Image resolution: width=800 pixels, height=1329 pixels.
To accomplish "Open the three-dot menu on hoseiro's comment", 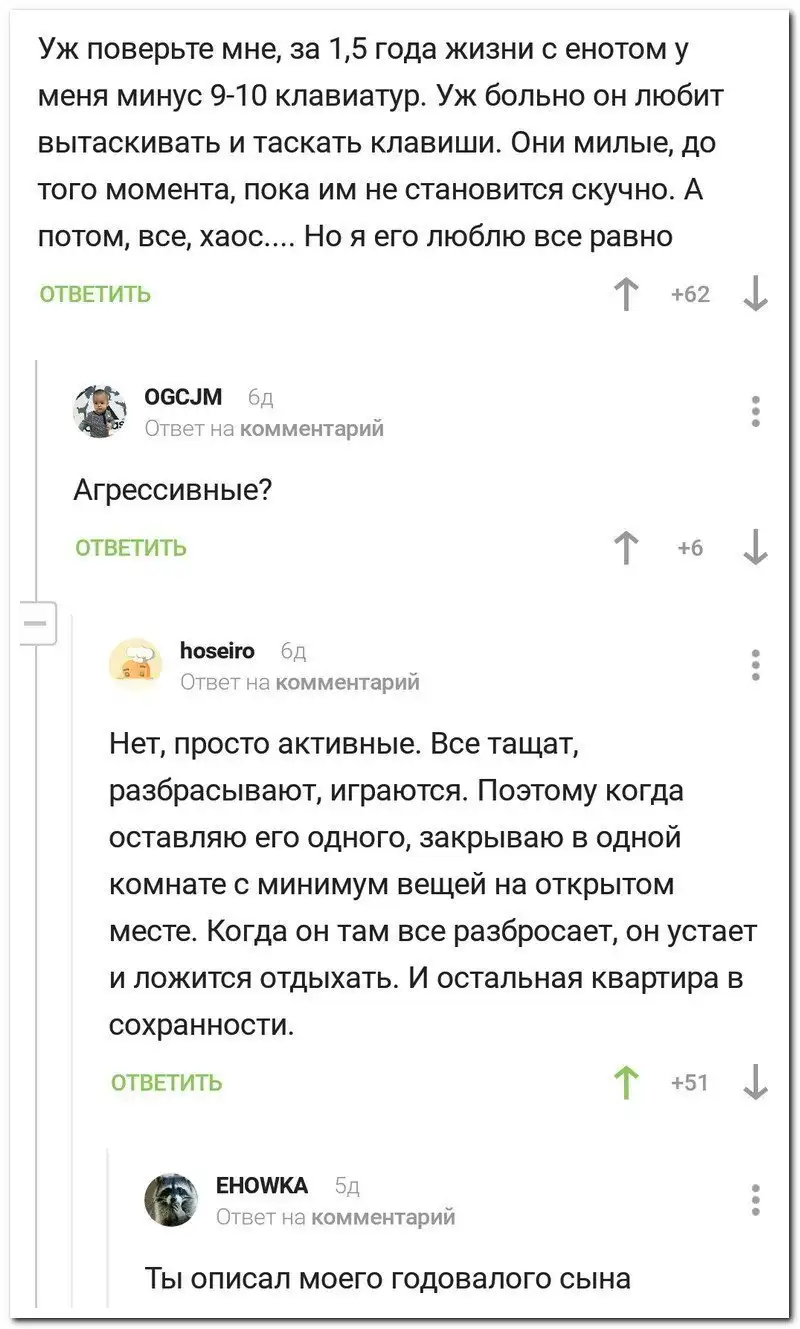I will tap(756, 665).
